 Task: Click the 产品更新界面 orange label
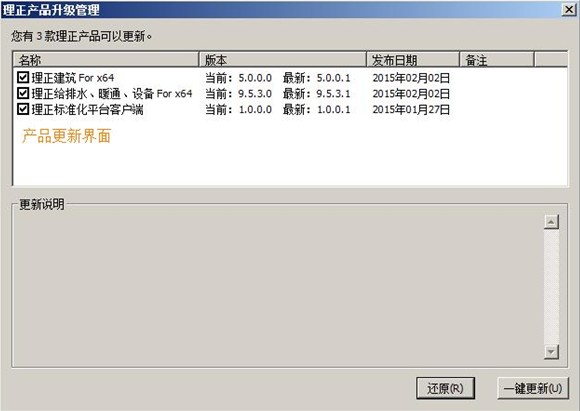click(67, 136)
